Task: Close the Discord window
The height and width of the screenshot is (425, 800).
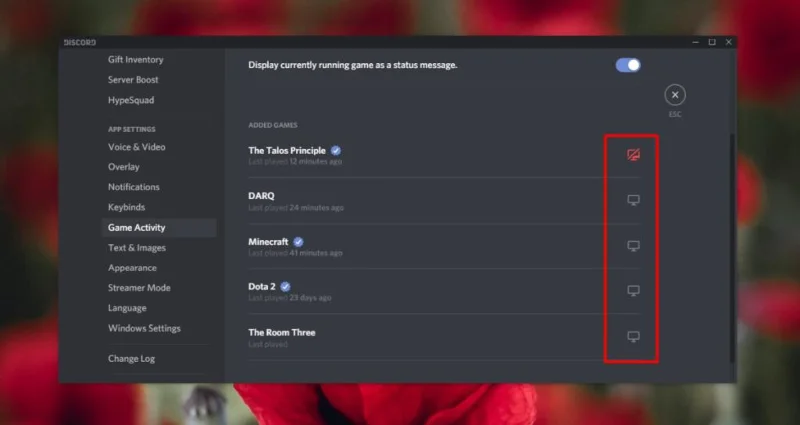Action: (729, 42)
